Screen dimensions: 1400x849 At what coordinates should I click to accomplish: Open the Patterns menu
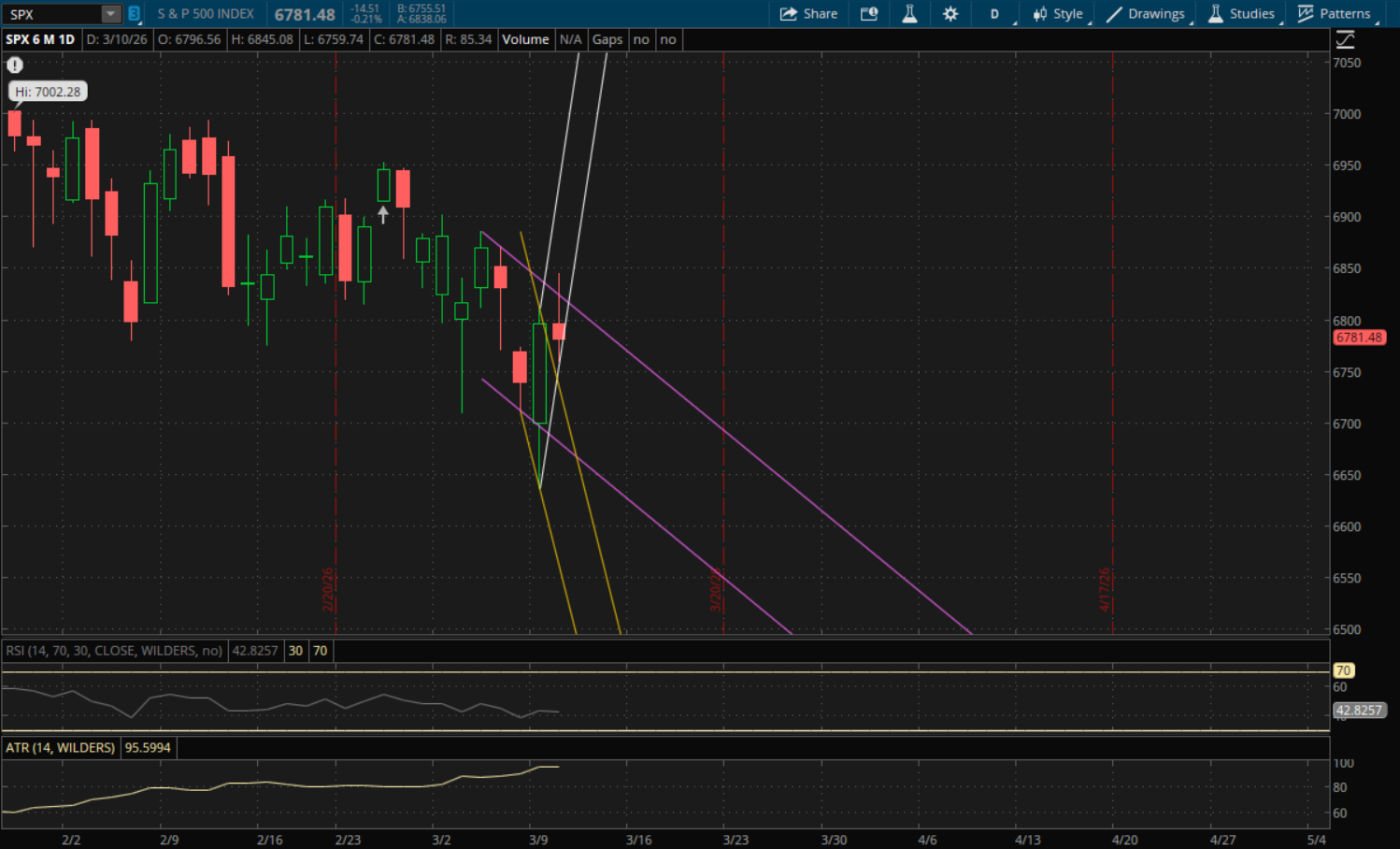click(x=1335, y=14)
